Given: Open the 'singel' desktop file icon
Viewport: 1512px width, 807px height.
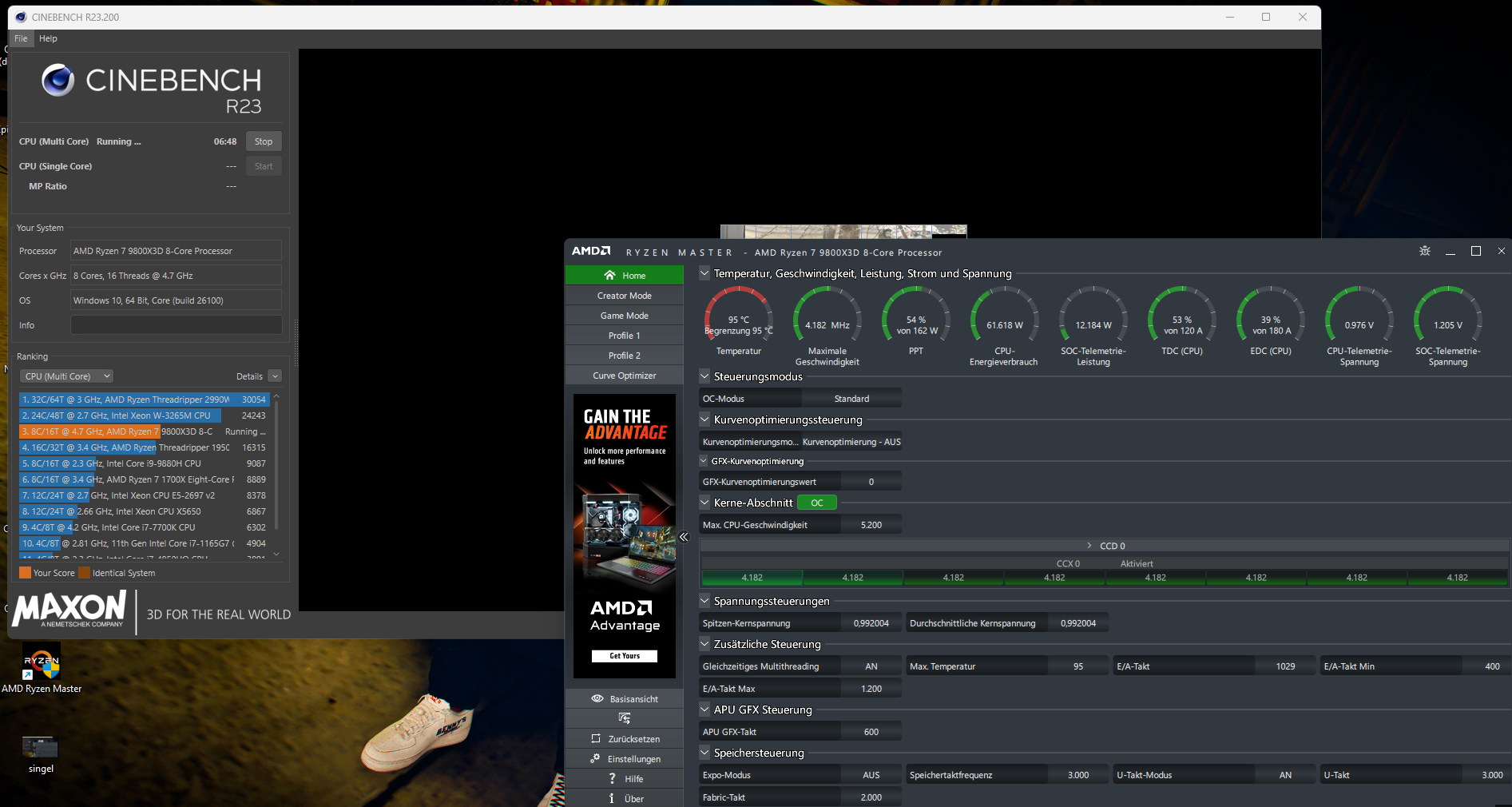Looking at the screenshot, I should click(x=41, y=755).
